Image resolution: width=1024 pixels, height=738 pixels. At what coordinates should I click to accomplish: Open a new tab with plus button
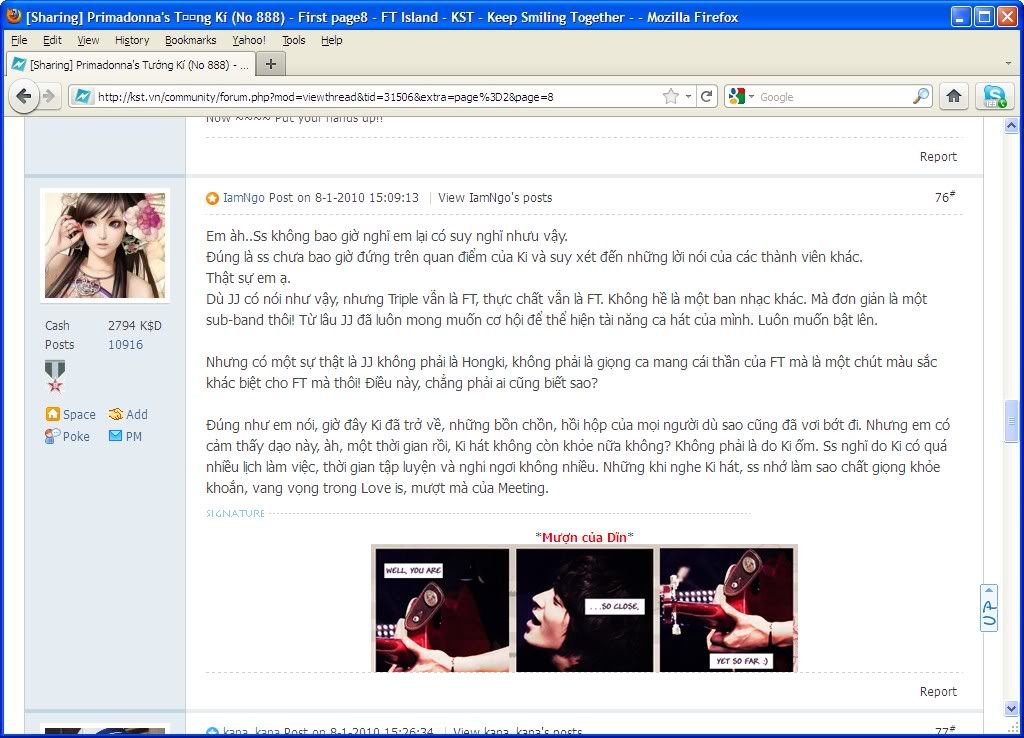pos(270,64)
